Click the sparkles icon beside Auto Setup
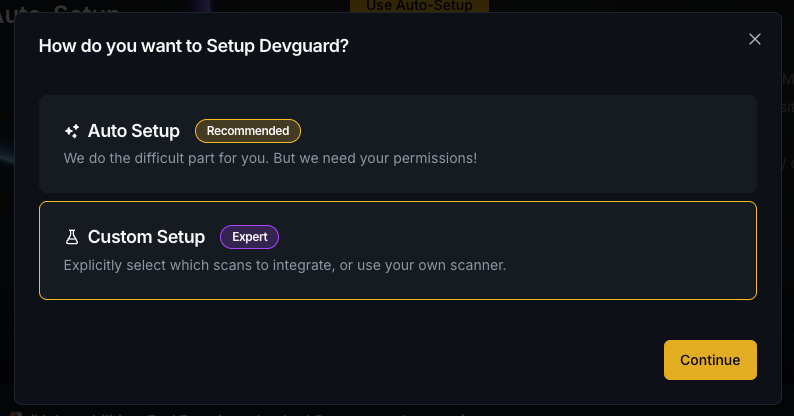Image resolution: width=794 pixels, height=416 pixels. [71, 131]
